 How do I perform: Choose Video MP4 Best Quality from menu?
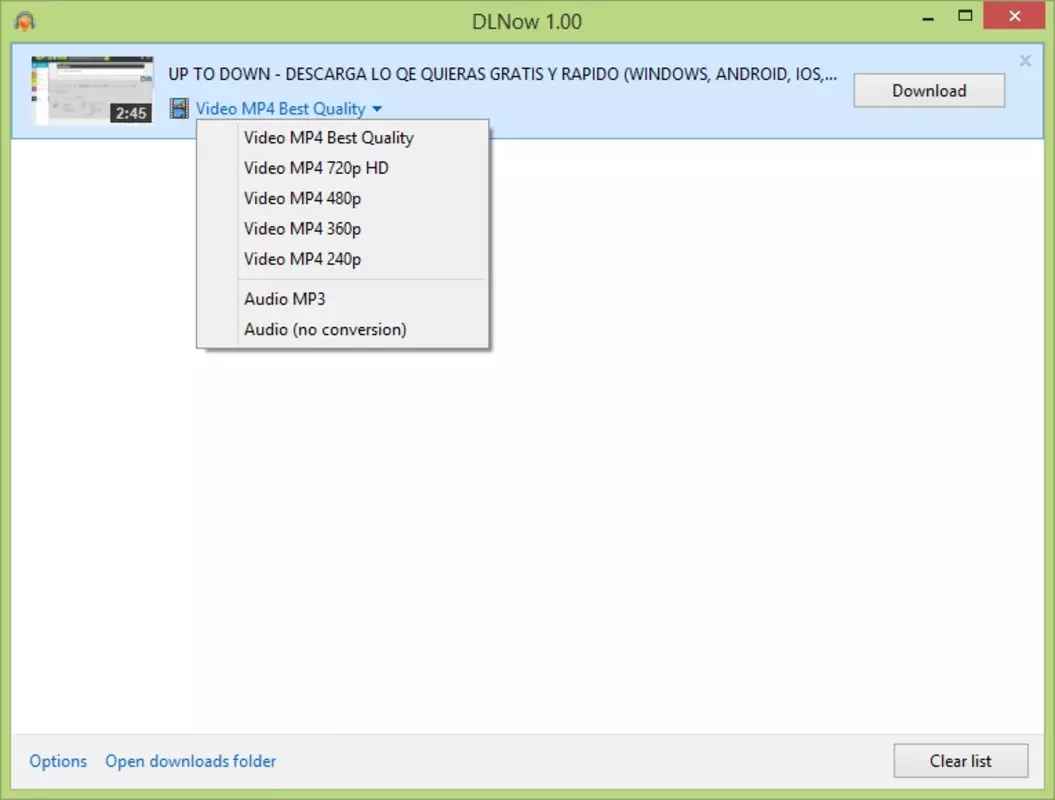tap(343, 138)
